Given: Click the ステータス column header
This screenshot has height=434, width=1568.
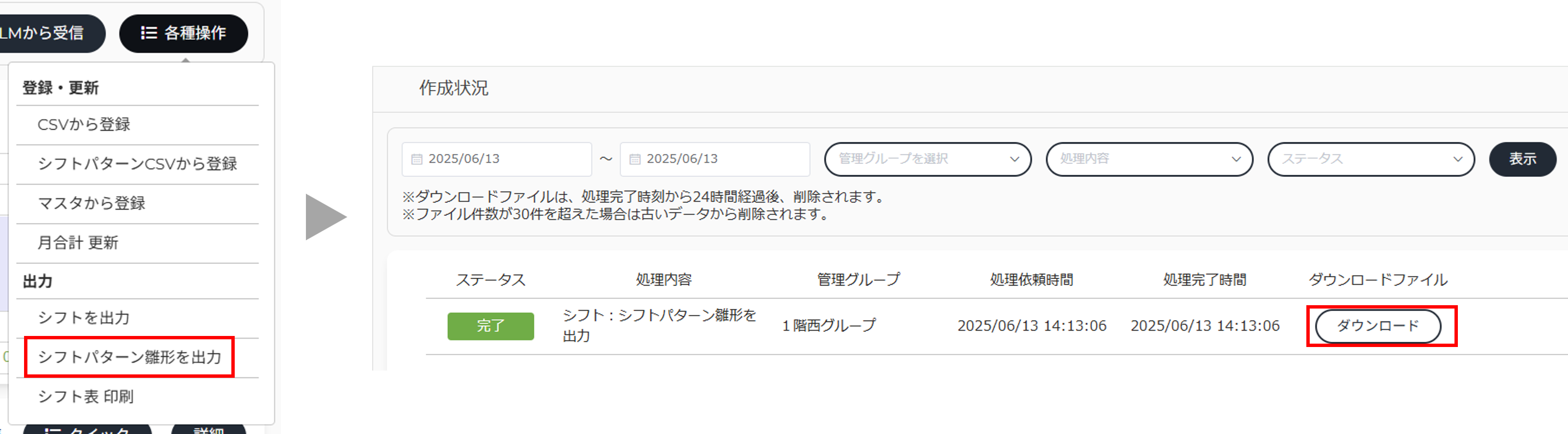Looking at the screenshot, I should pyautogui.click(x=491, y=280).
